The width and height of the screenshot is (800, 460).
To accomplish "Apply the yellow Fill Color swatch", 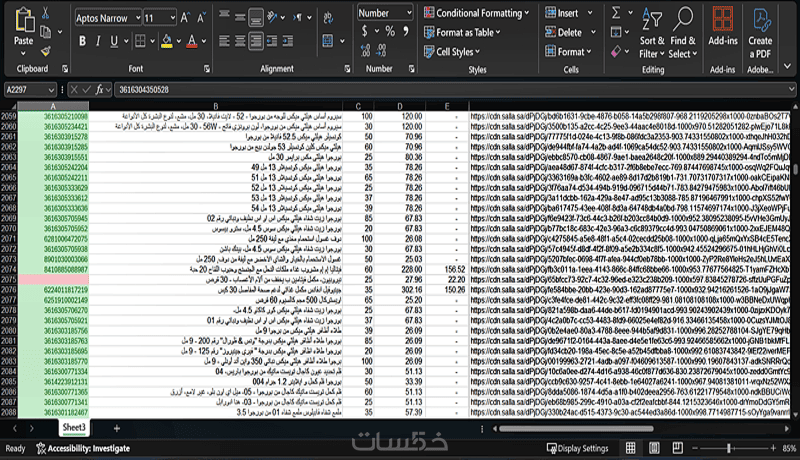I will tap(167, 41).
